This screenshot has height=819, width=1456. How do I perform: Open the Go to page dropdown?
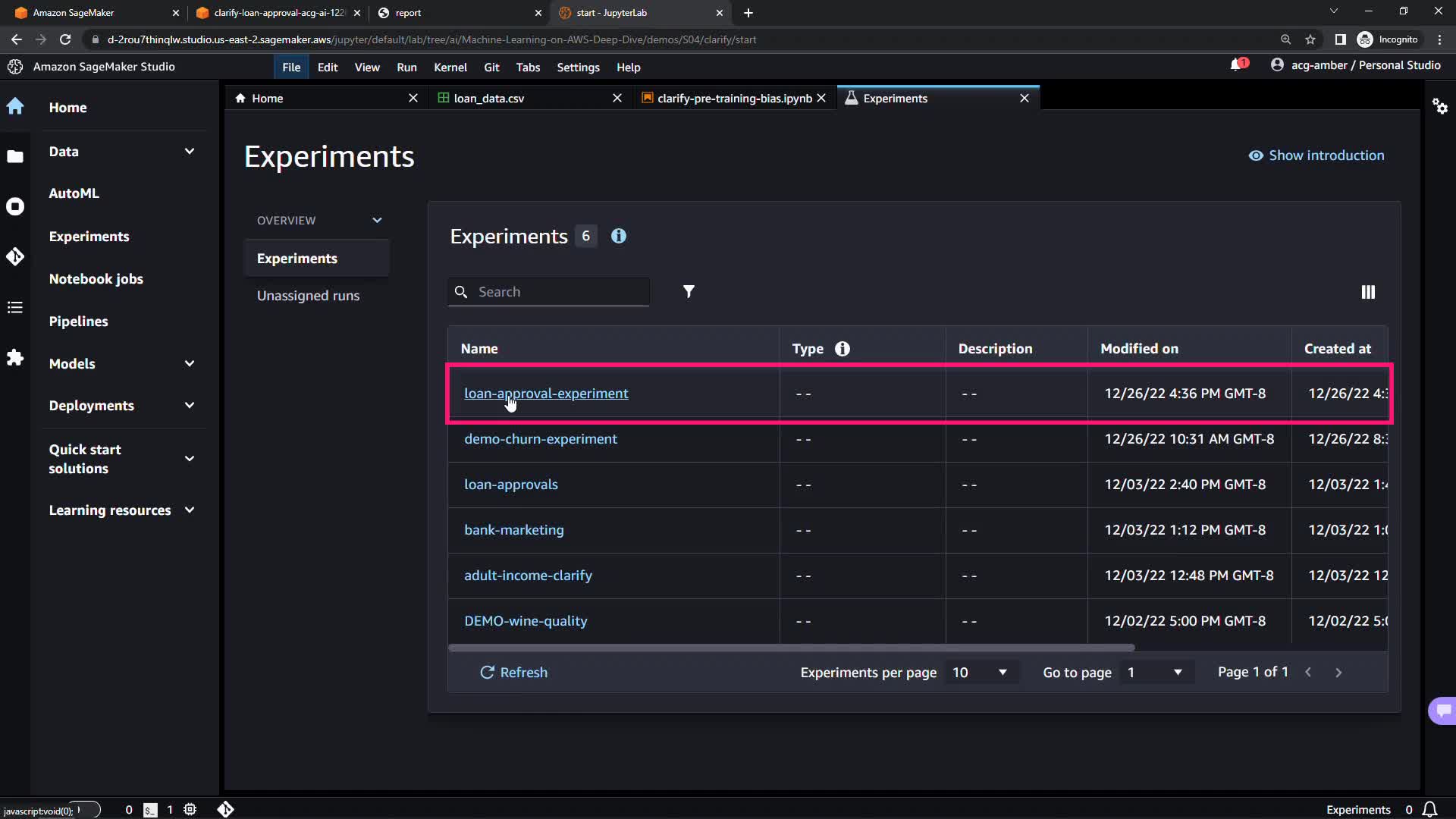(x=1154, y=673)
